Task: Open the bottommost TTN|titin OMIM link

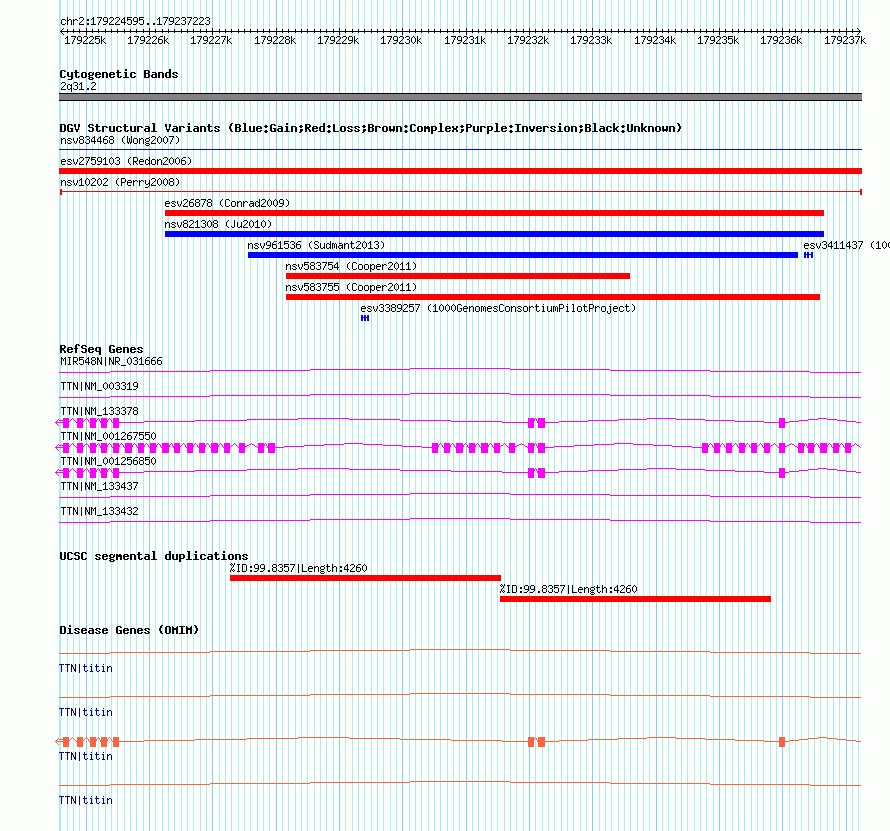Action: pyautogui.click(x=86, y=800)
